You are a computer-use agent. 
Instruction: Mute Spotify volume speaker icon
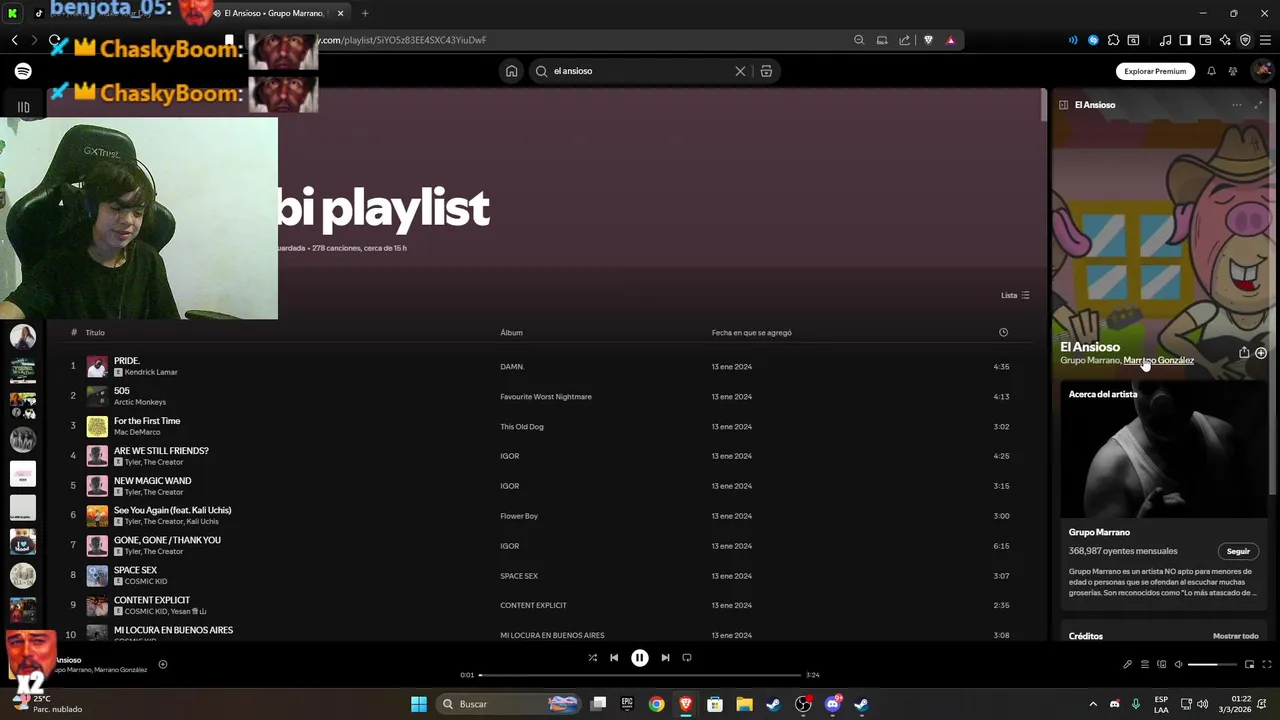click(1178, 665)
